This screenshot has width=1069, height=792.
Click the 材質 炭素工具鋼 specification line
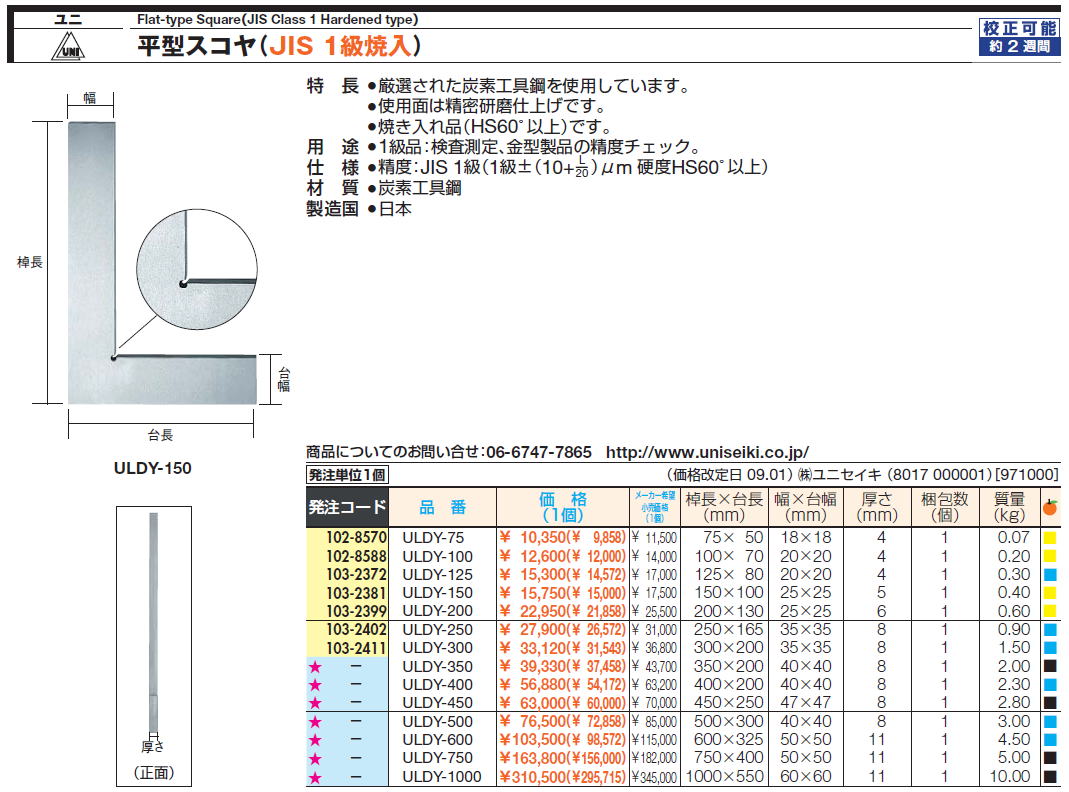[x=384, y=188]
